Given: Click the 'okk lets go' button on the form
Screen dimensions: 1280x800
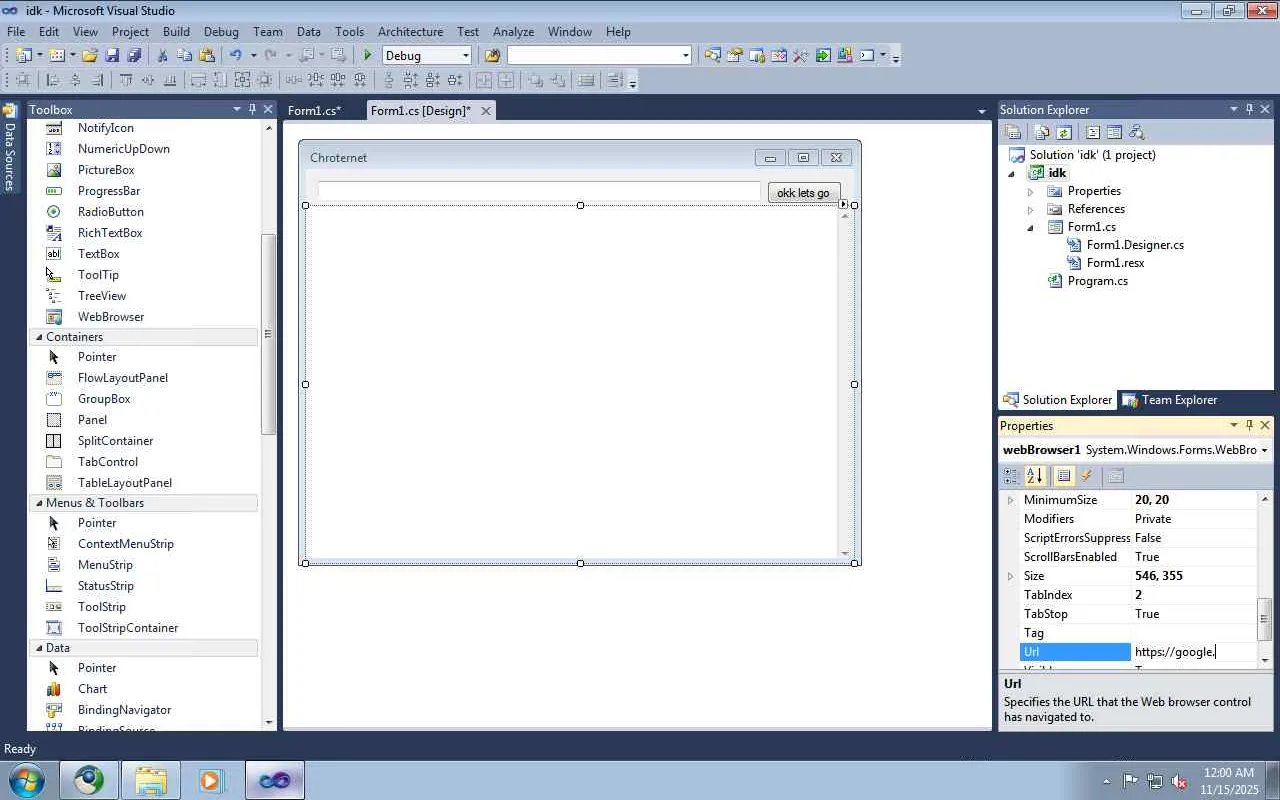Looking at the screenshot, I should [803, 193].
